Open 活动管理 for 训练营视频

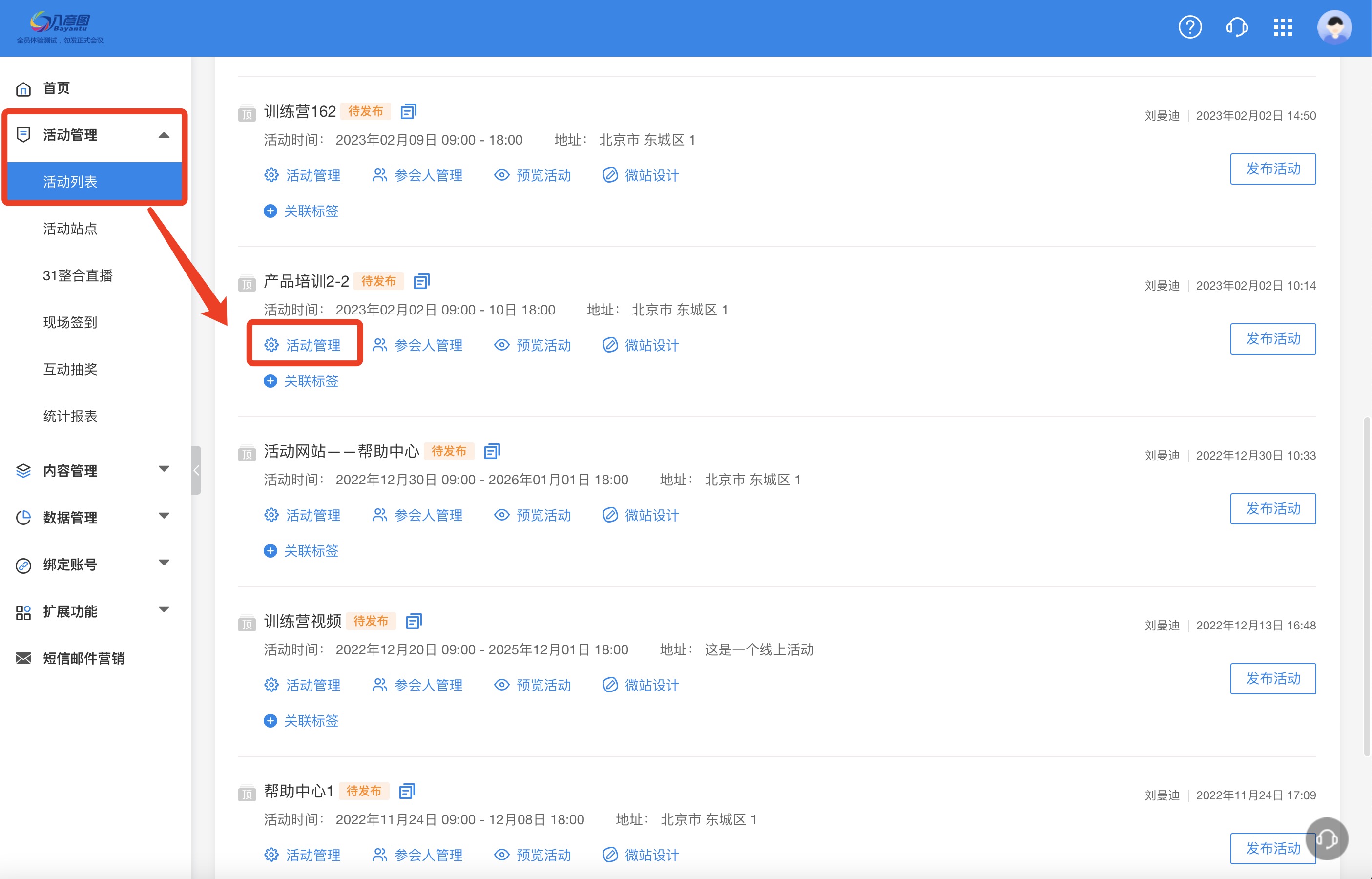[x=302, y=685]
